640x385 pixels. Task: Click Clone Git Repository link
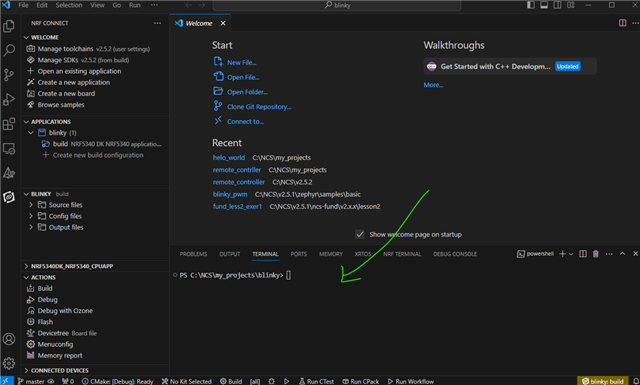coord(259,107)
